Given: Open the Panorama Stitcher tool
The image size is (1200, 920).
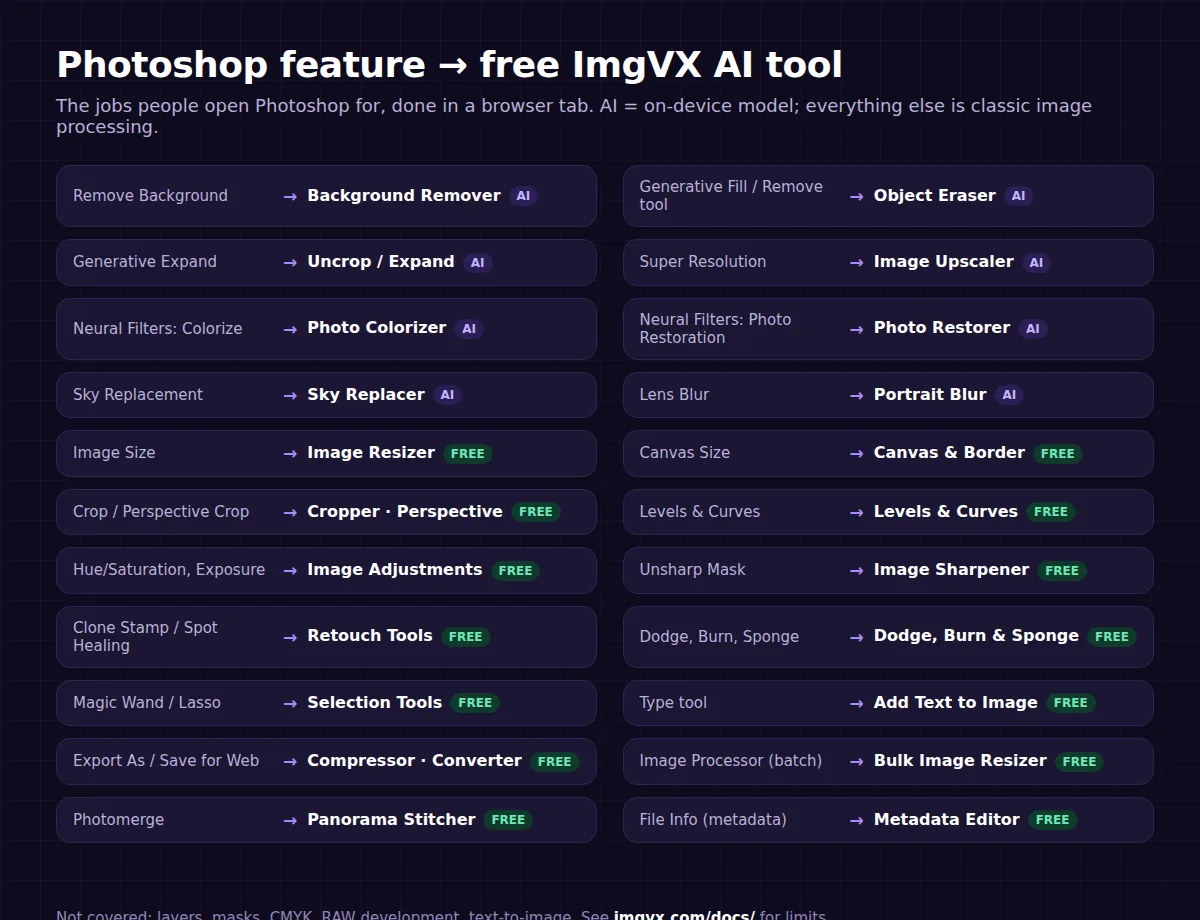Looking at the screenshot, I should [x=391, y=820].
